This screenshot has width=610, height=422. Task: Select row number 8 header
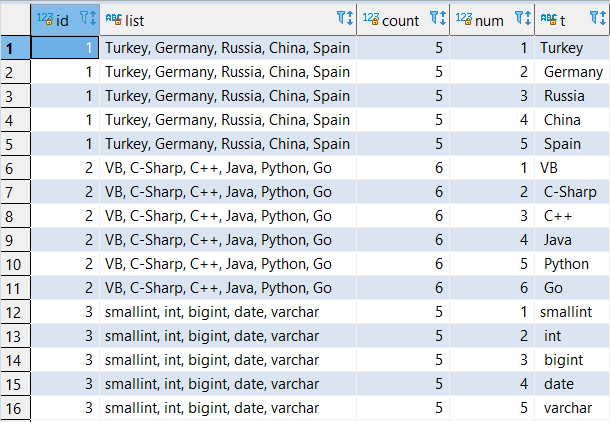(x=15, y=216)
